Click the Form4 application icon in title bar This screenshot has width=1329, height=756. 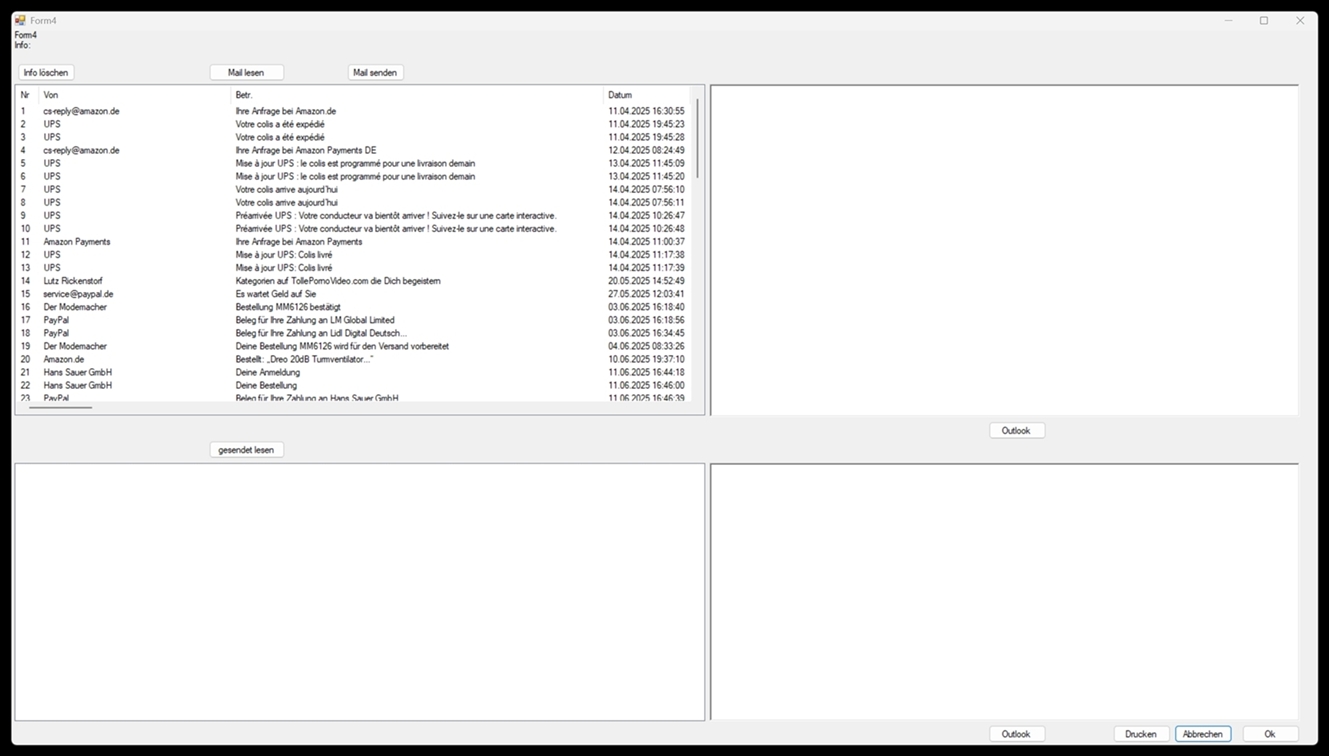point(20,20)
